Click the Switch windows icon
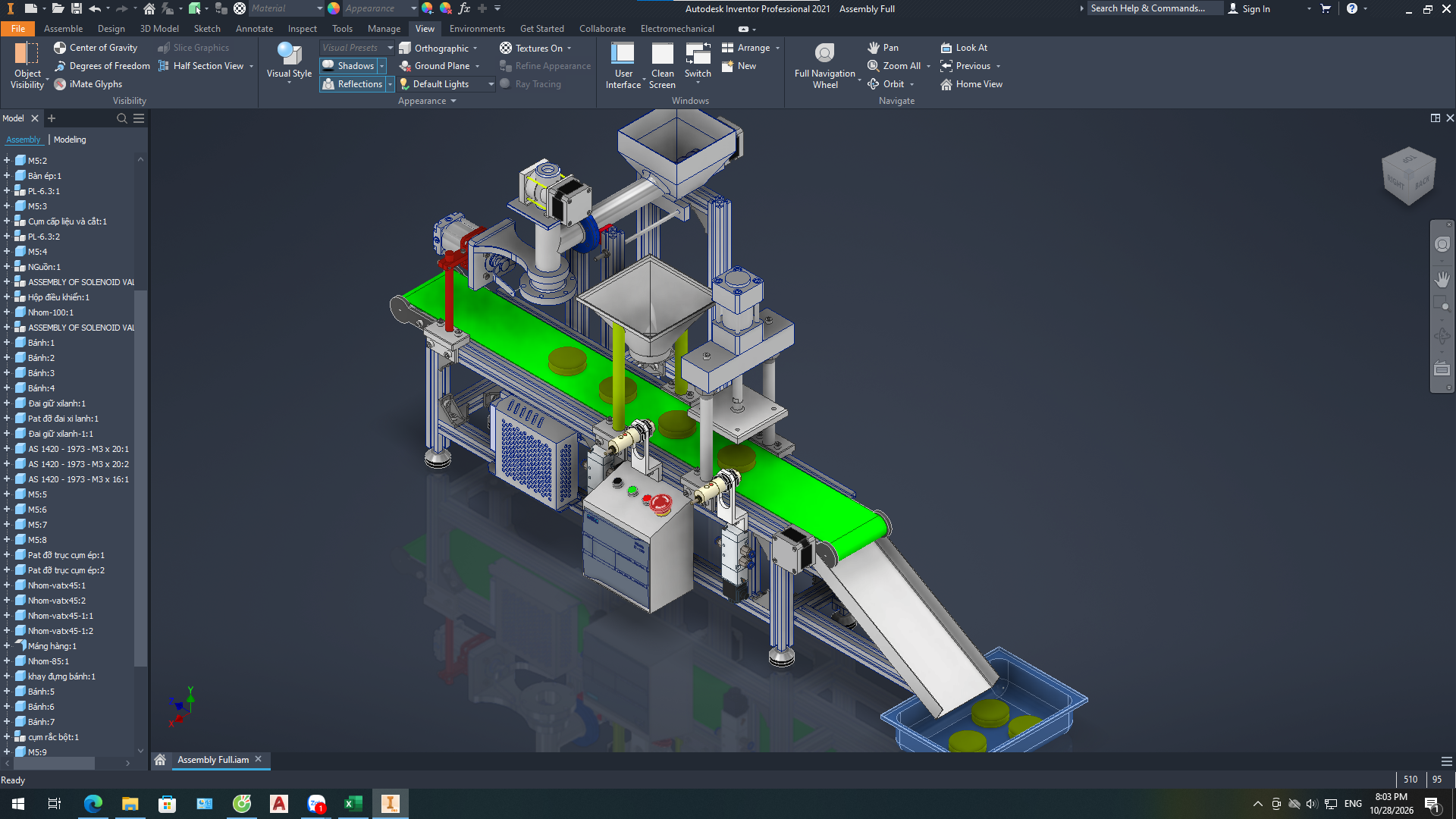The image size is (1456, 819). pos(698,55)
